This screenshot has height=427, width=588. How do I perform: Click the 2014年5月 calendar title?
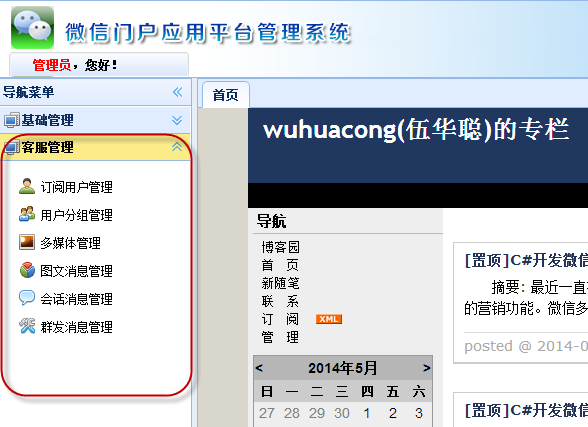tap(343, 368)
